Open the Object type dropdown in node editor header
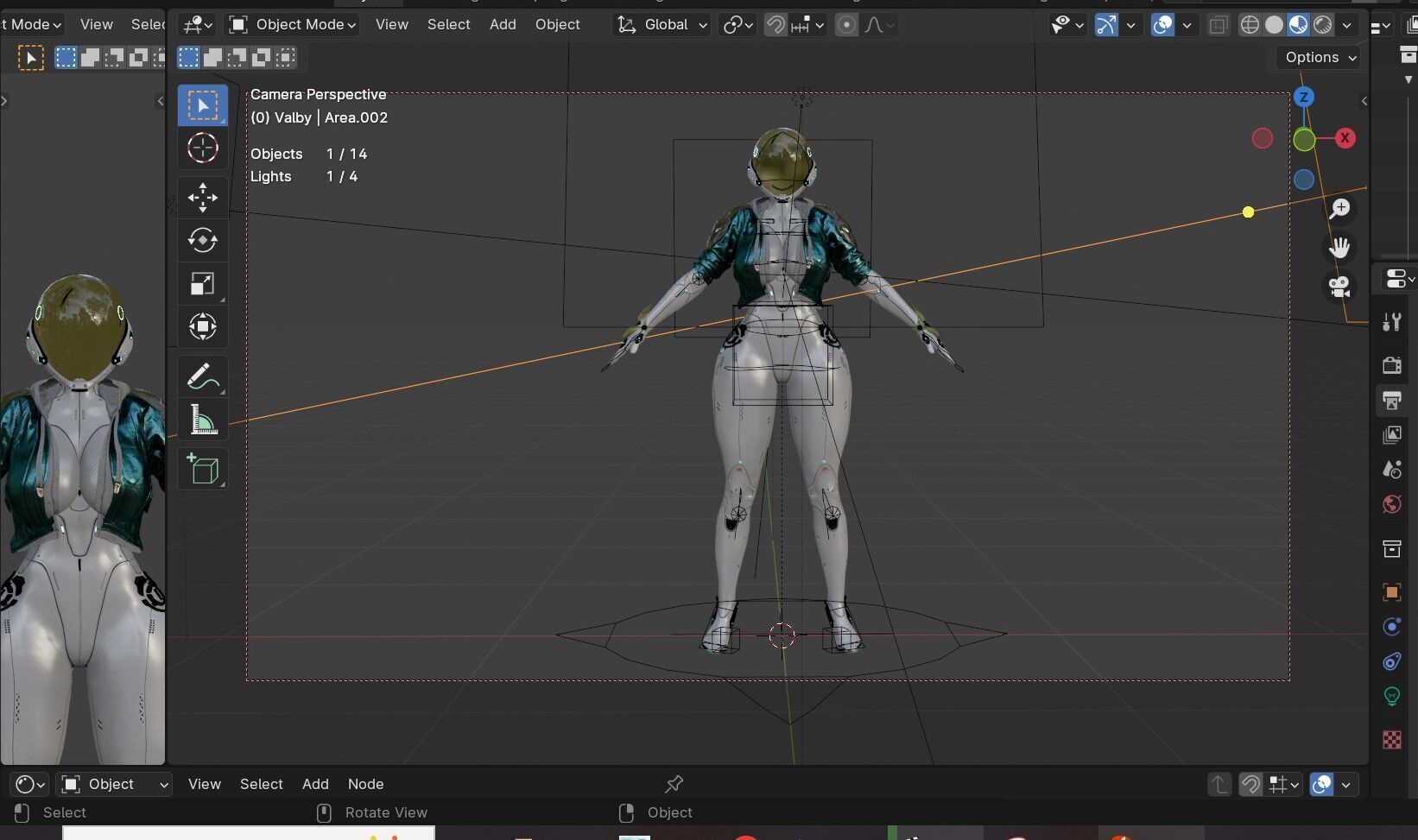 (114, 784)
